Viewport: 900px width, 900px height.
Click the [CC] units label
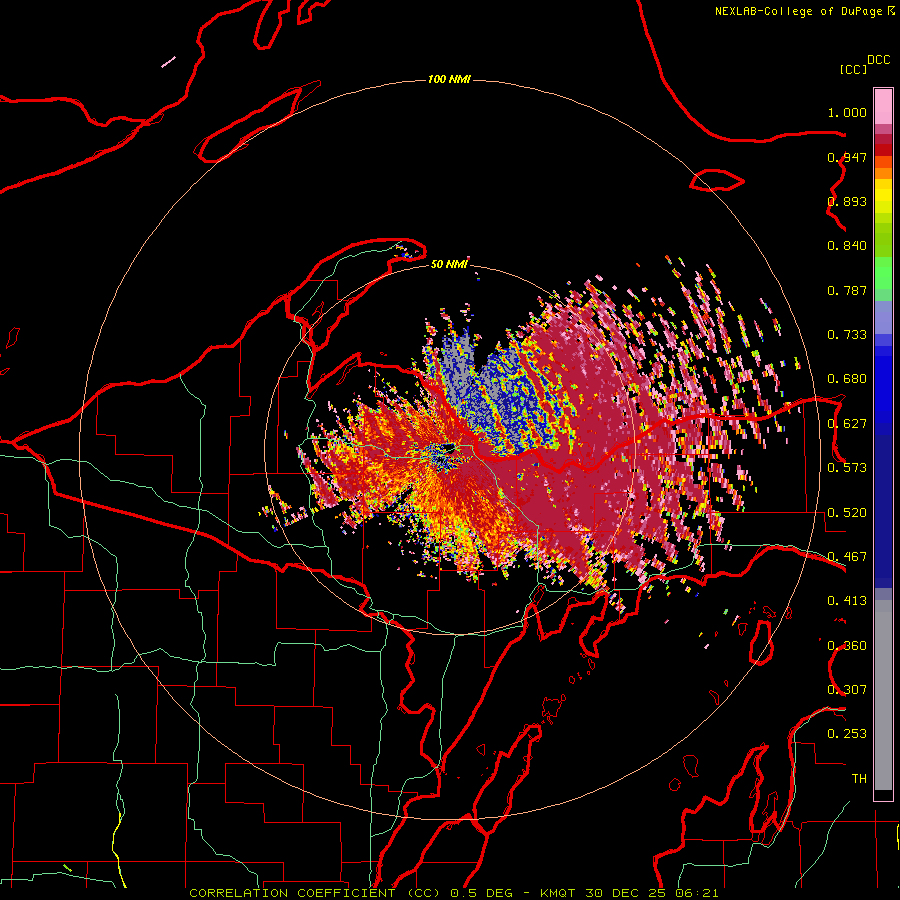(x=854, y=69)
